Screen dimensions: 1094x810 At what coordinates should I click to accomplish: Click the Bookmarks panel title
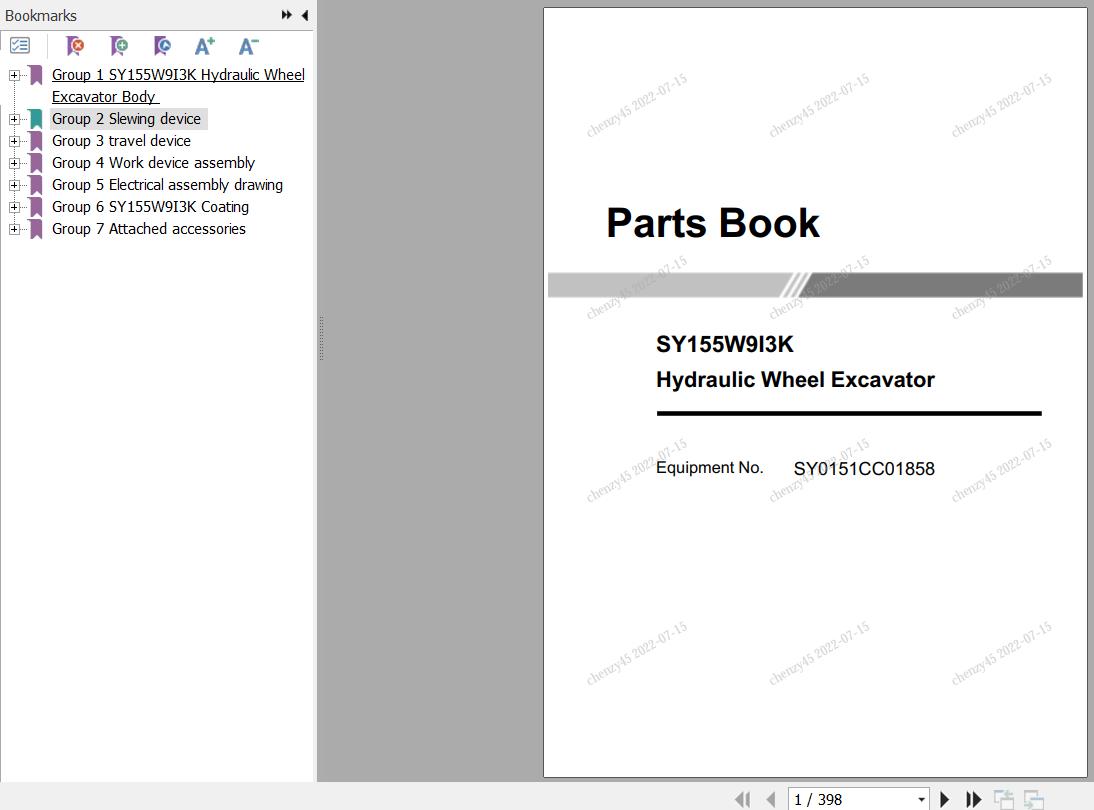coord(40,15)
